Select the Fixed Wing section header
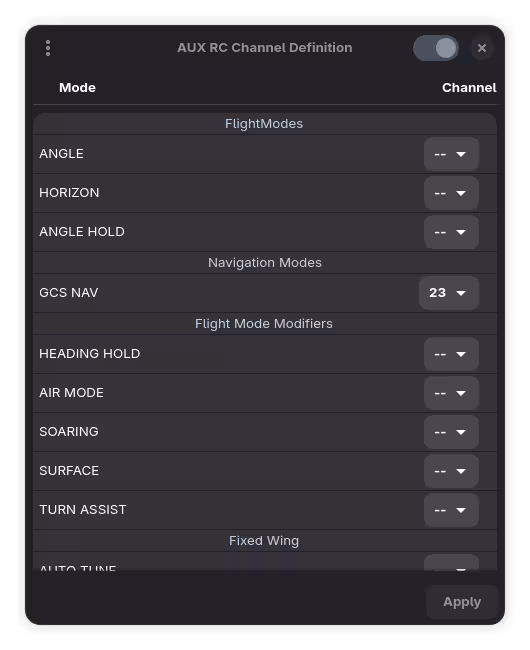The height and width of the screenshot is (650, 530). point(264,541)
